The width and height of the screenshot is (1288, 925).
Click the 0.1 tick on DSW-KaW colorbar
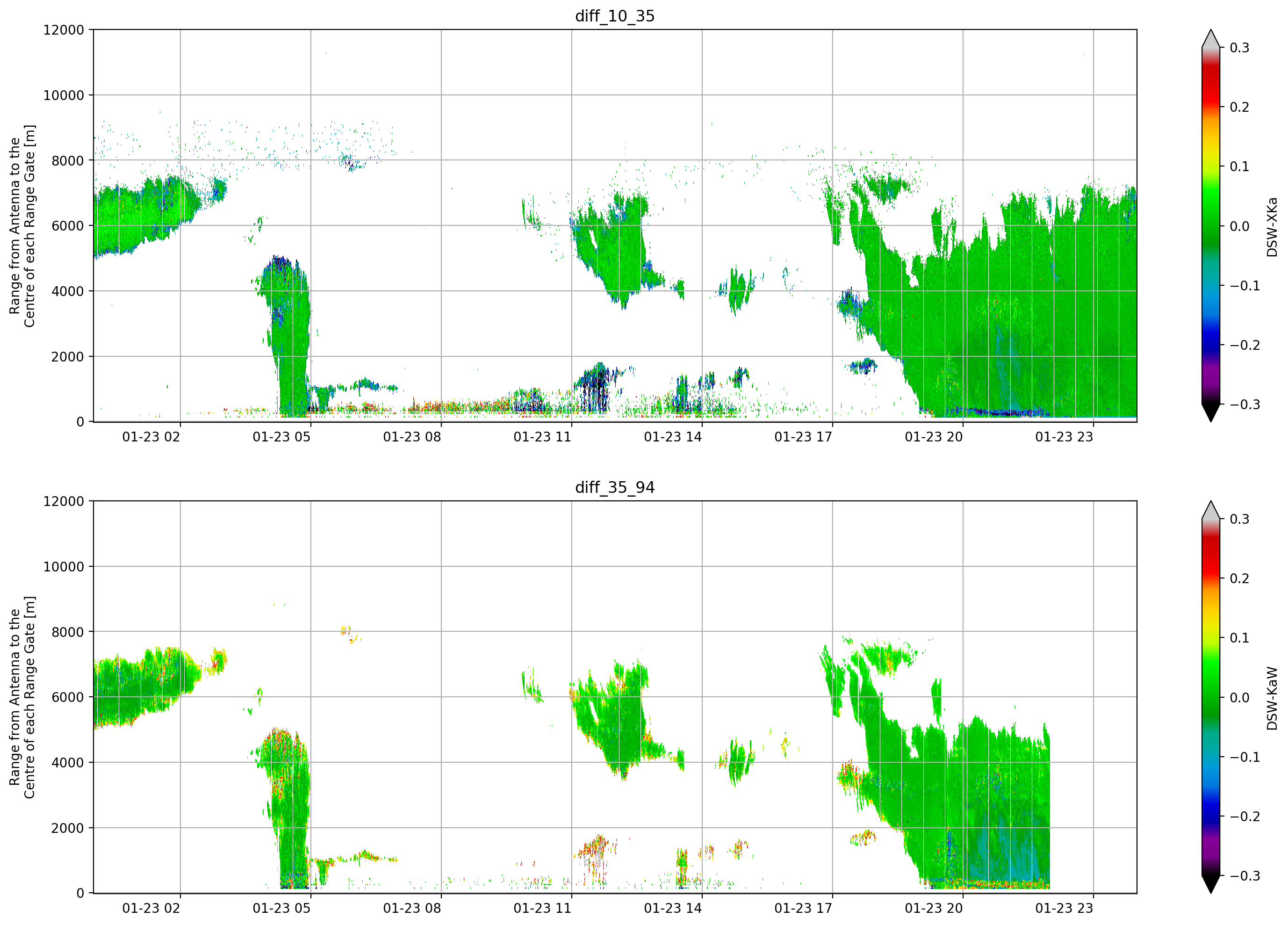pyautogui.click(x=1240, y=638)
